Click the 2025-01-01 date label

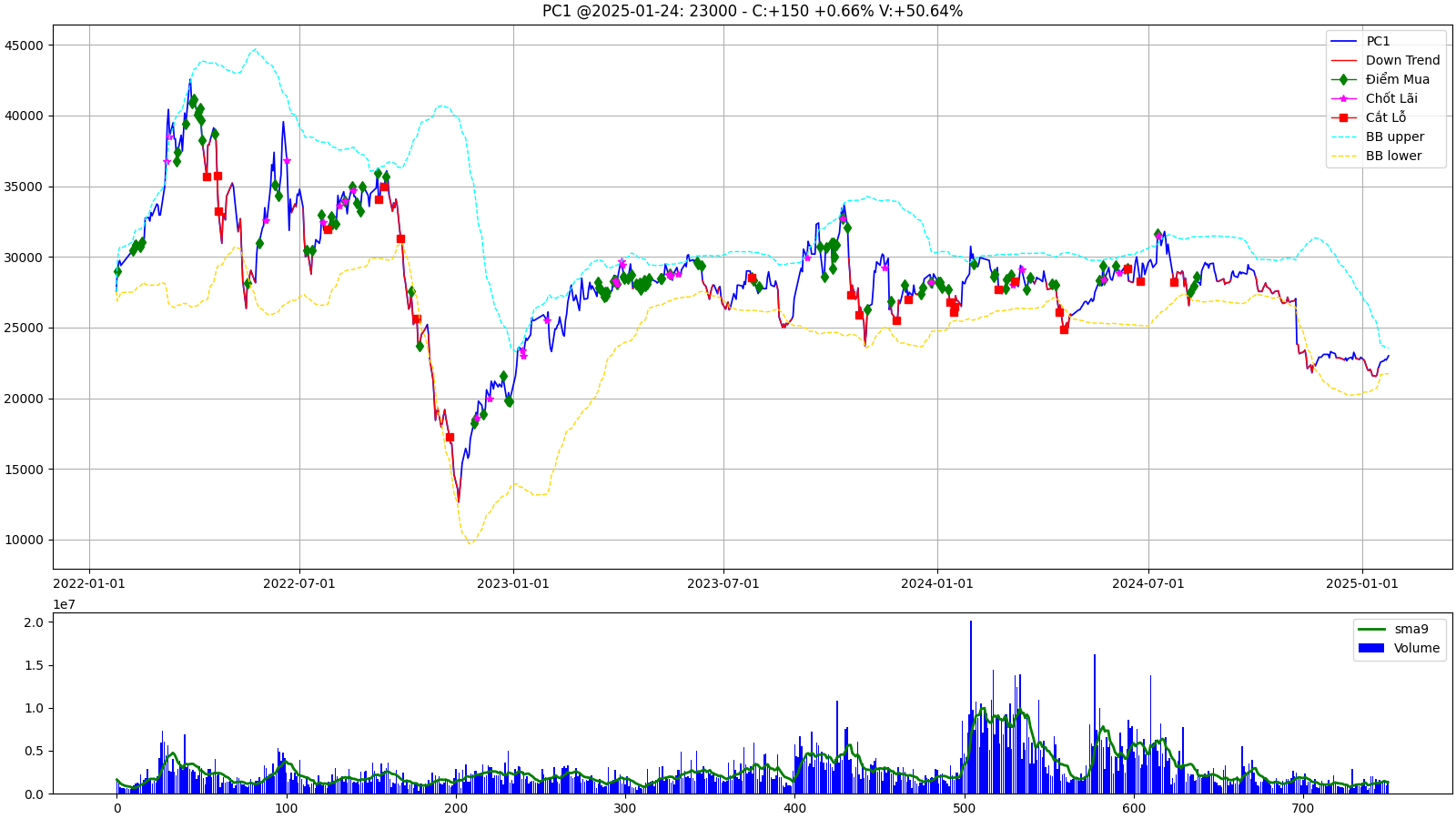tap(1362, 583)
